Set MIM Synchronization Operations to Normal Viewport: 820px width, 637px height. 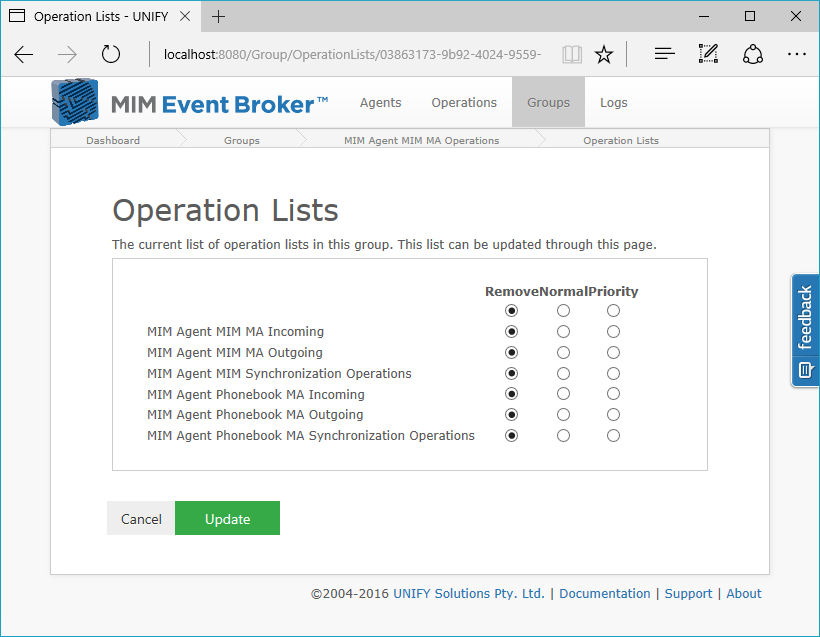tap(563, 373)
